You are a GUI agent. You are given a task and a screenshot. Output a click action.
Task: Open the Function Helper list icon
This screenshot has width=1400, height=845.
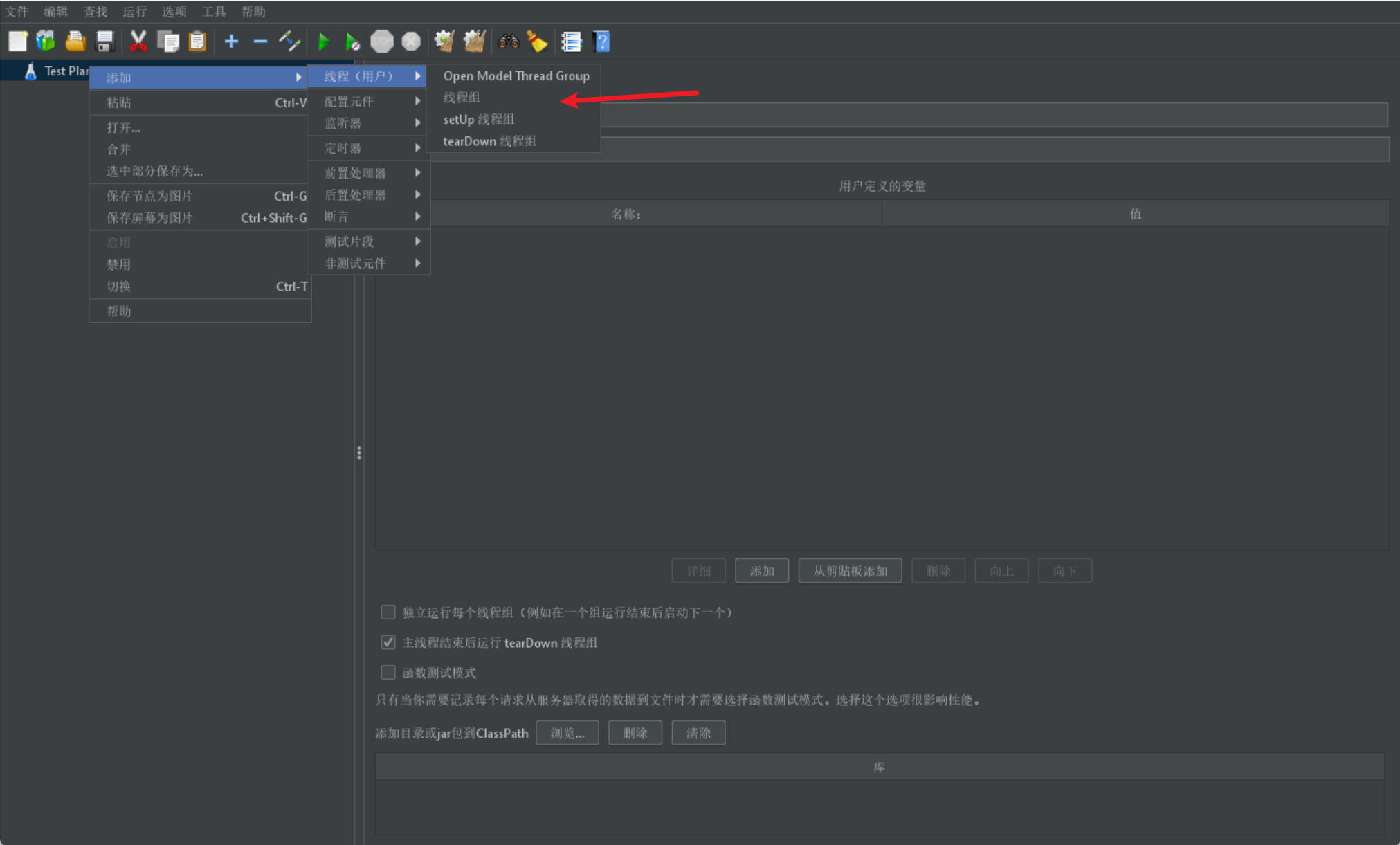pos(571,42)
